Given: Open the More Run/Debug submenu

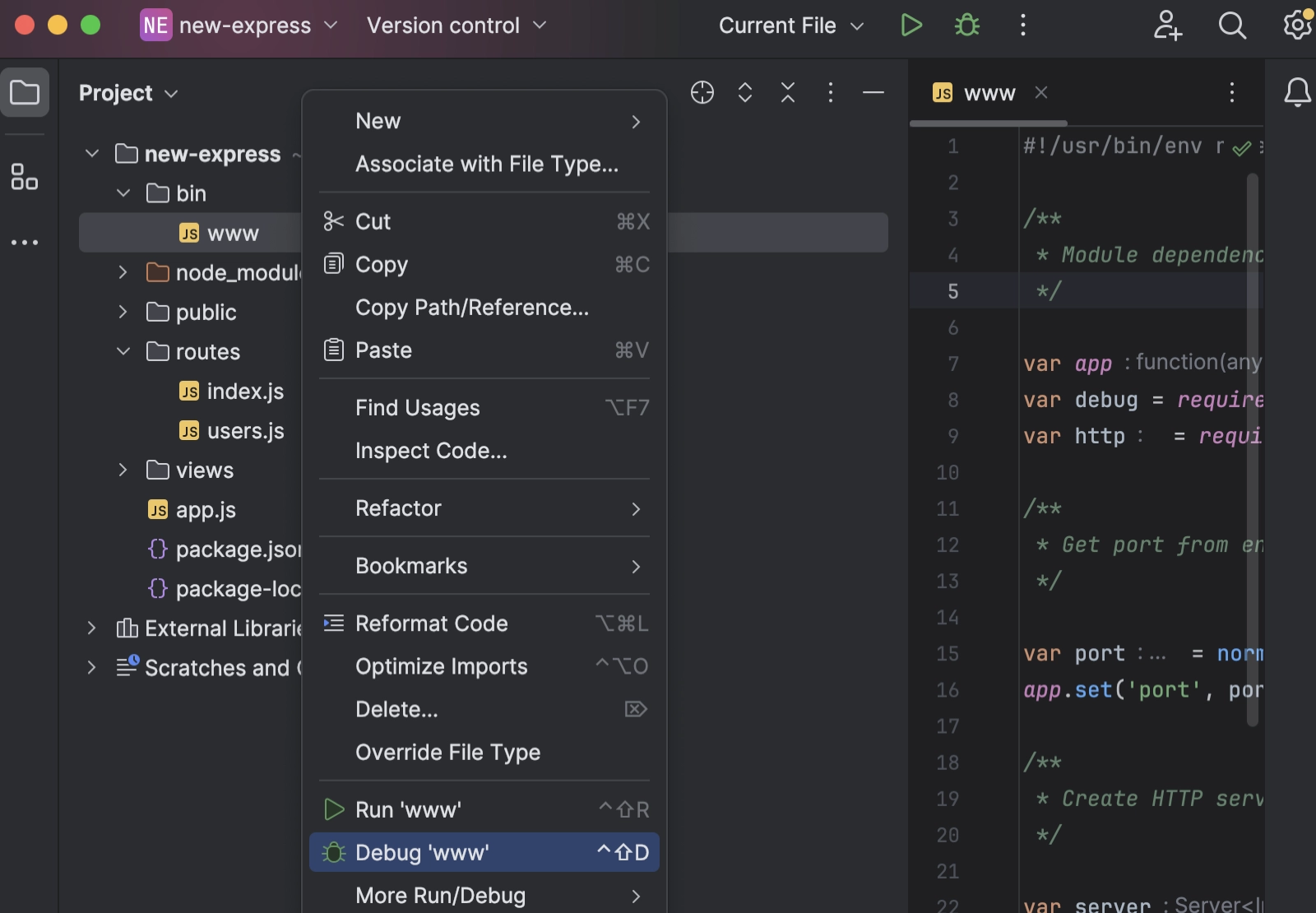Looking at the screenshot, I should point(484,895).
